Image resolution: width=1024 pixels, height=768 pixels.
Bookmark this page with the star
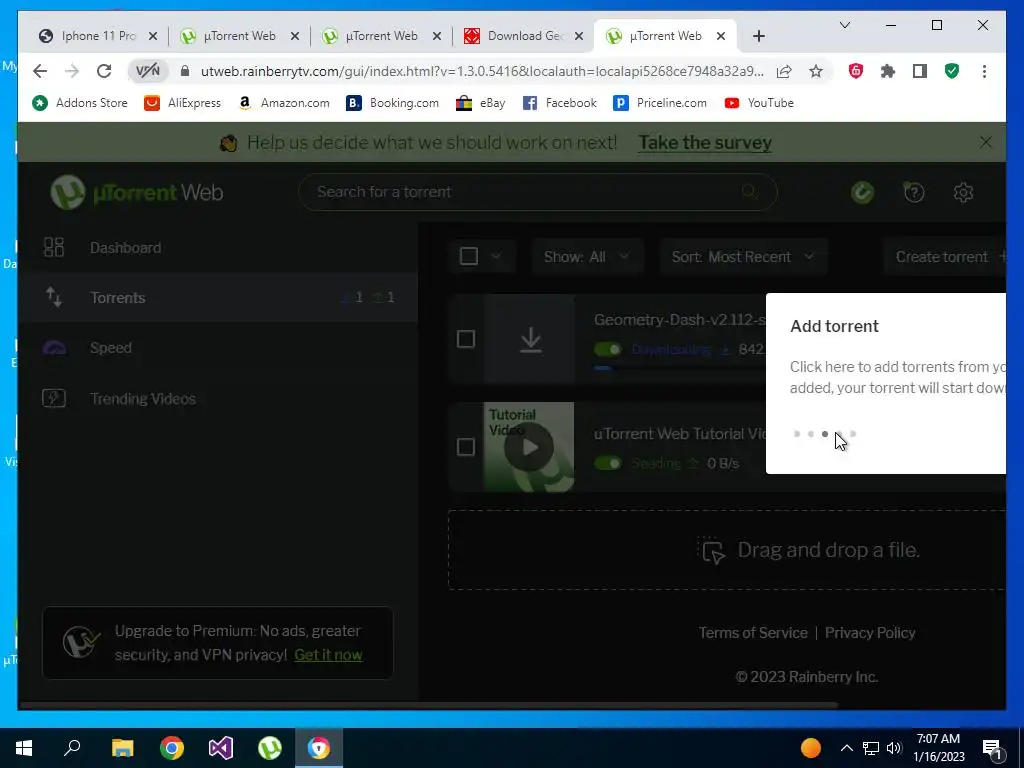(x=816, y=71)
